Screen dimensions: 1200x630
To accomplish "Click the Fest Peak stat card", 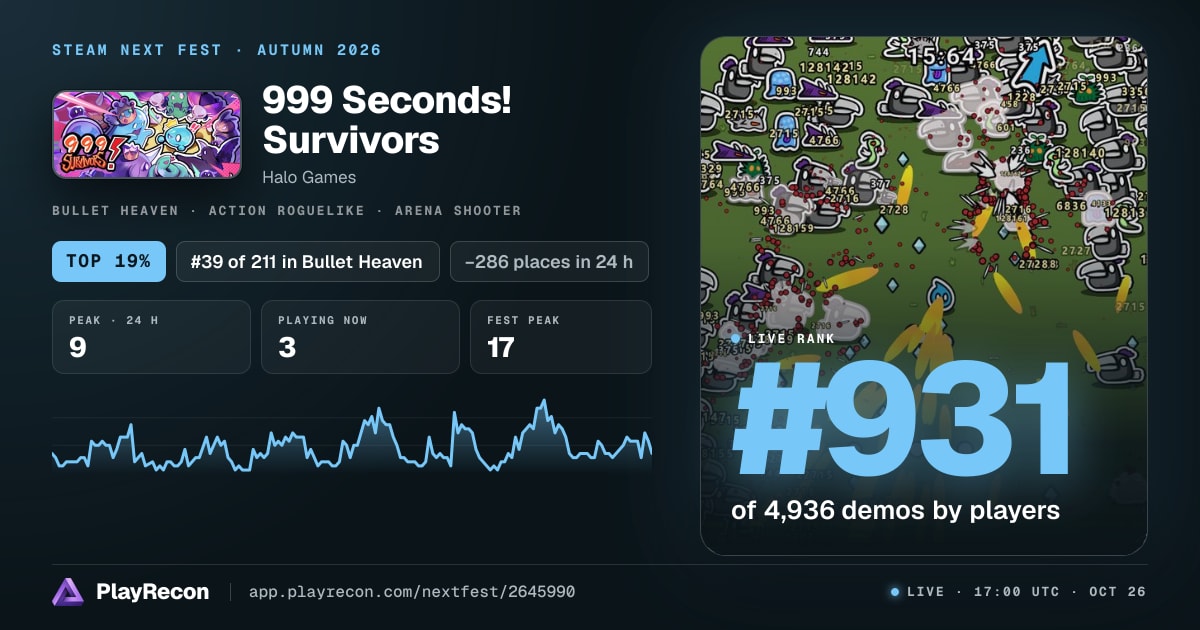I will point(560,337).
